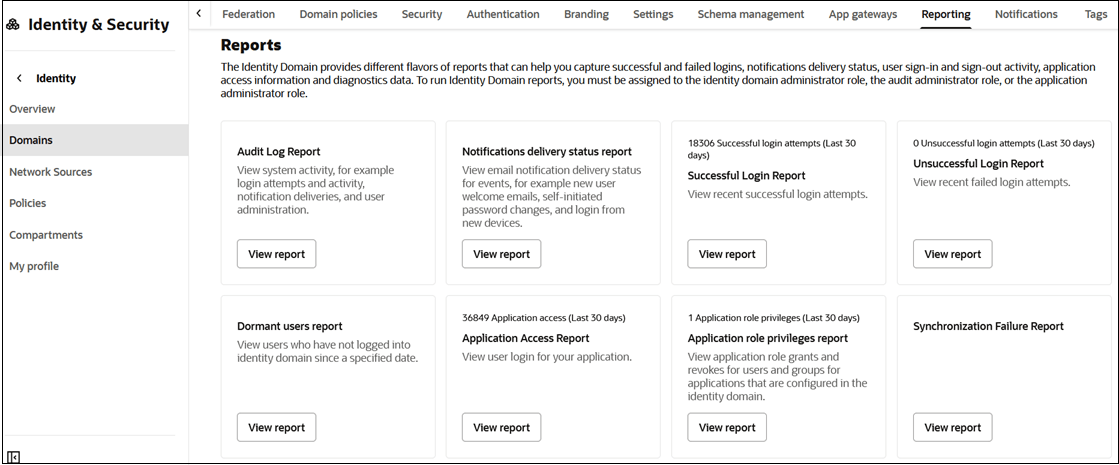Go to the Notifications tab
Viewport: 1119px width, 465px height.
coord(1026,14)
